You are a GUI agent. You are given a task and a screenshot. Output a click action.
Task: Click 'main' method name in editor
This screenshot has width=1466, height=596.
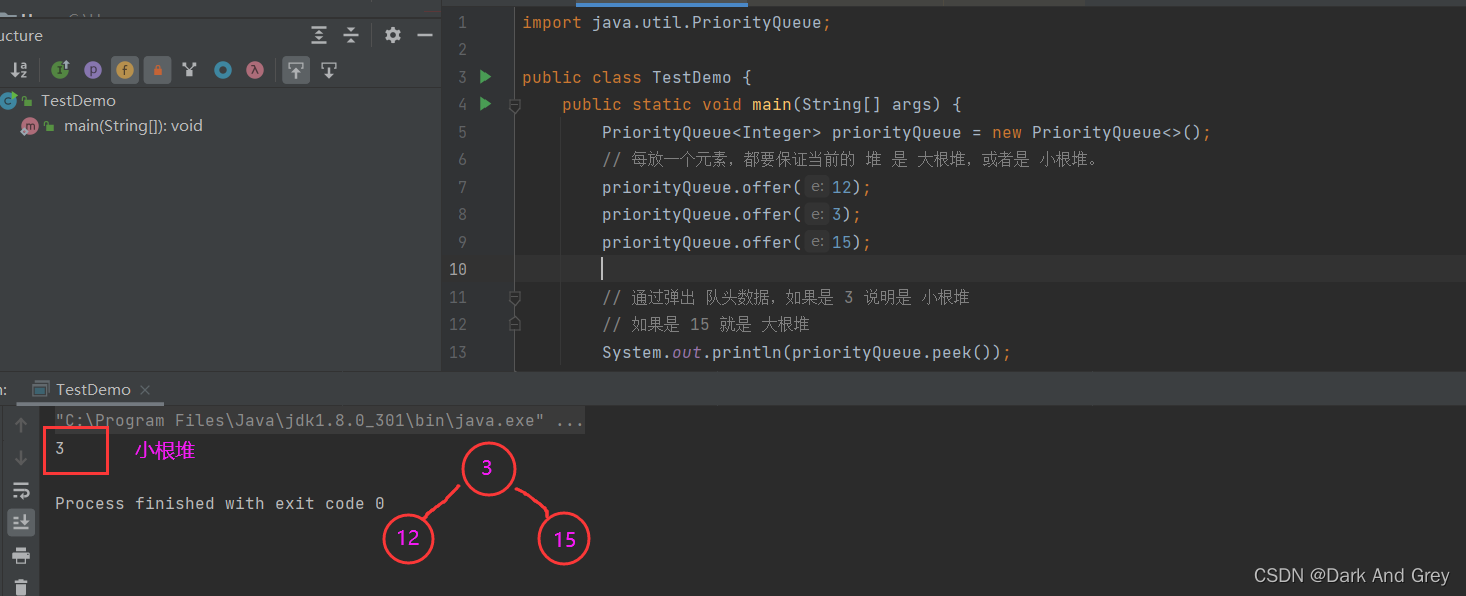point(772,104)
